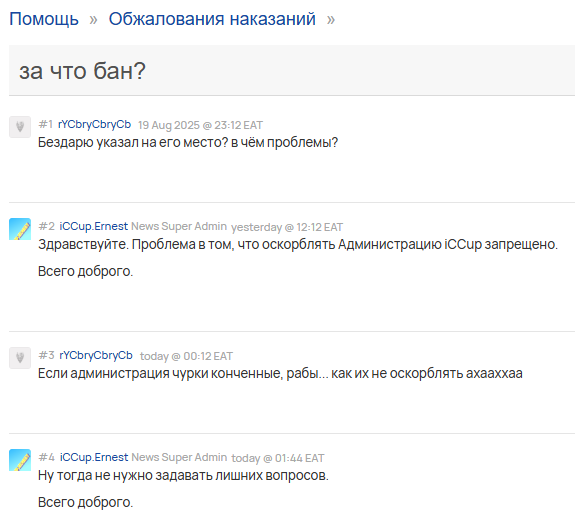Click the arrow separator after Обжалования наказаний
The height and width of the screenshot is (531, 575).
(331, 20)
